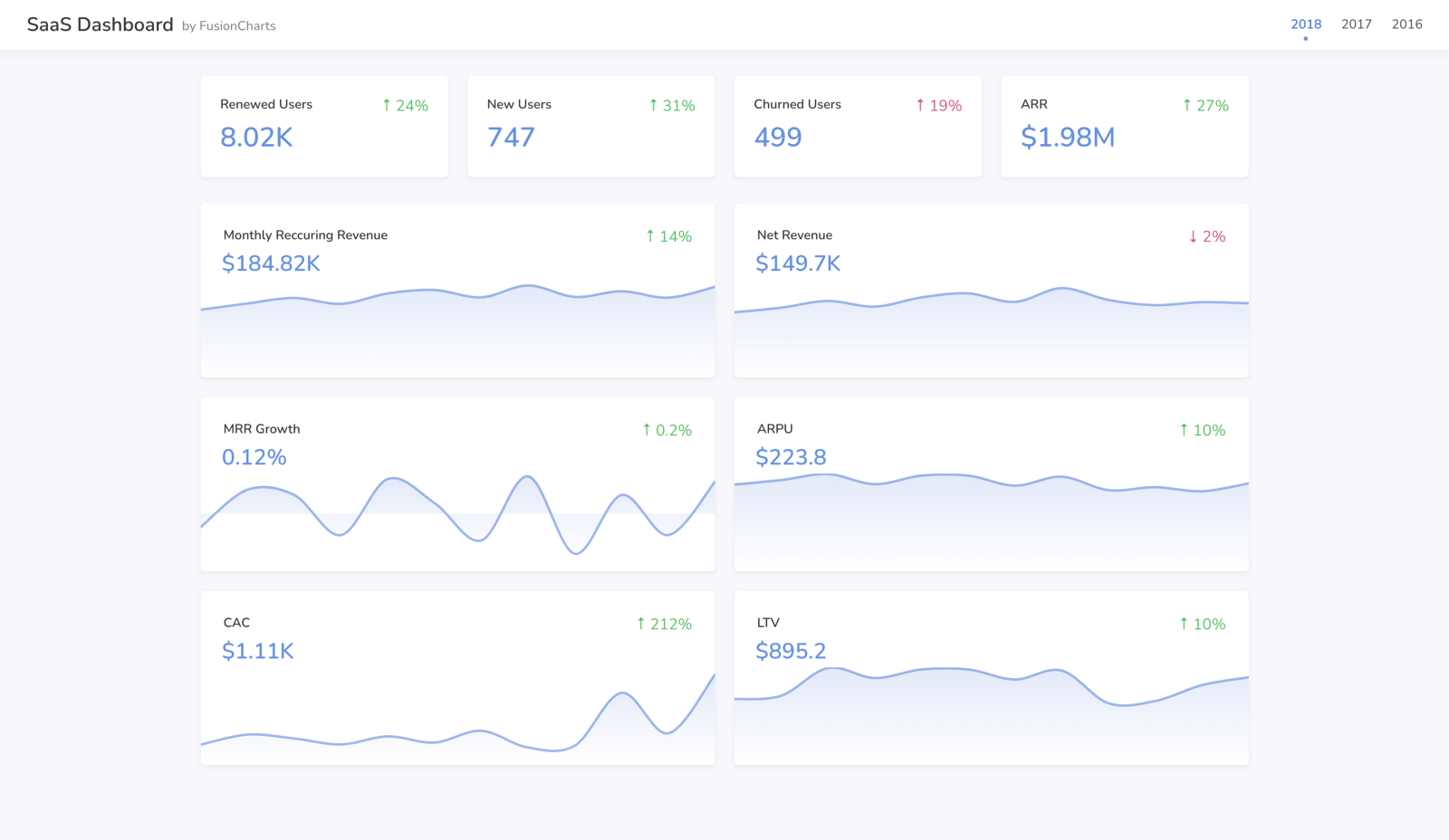Screen dimensions: 1449x840
Task: Click the CAC area chart
Action: (x=457, y=720)
